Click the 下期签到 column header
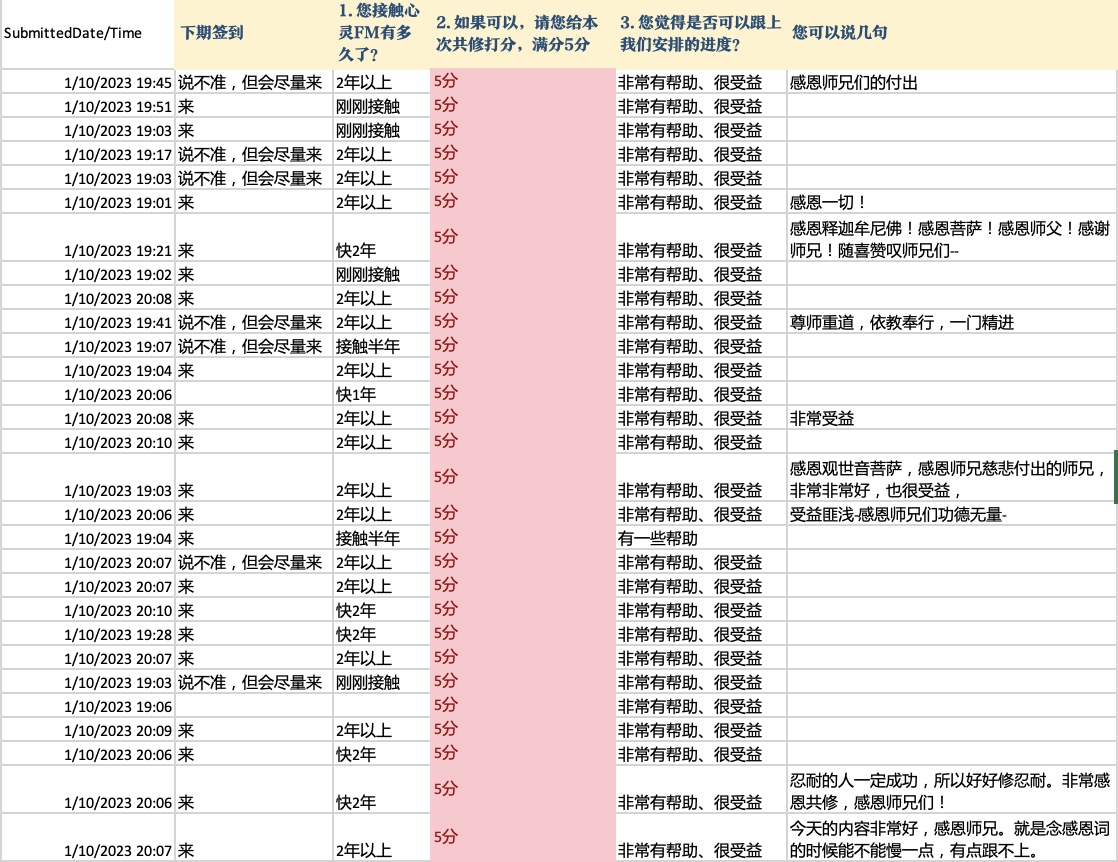1118x862 pixels. (x=211, y=33)
